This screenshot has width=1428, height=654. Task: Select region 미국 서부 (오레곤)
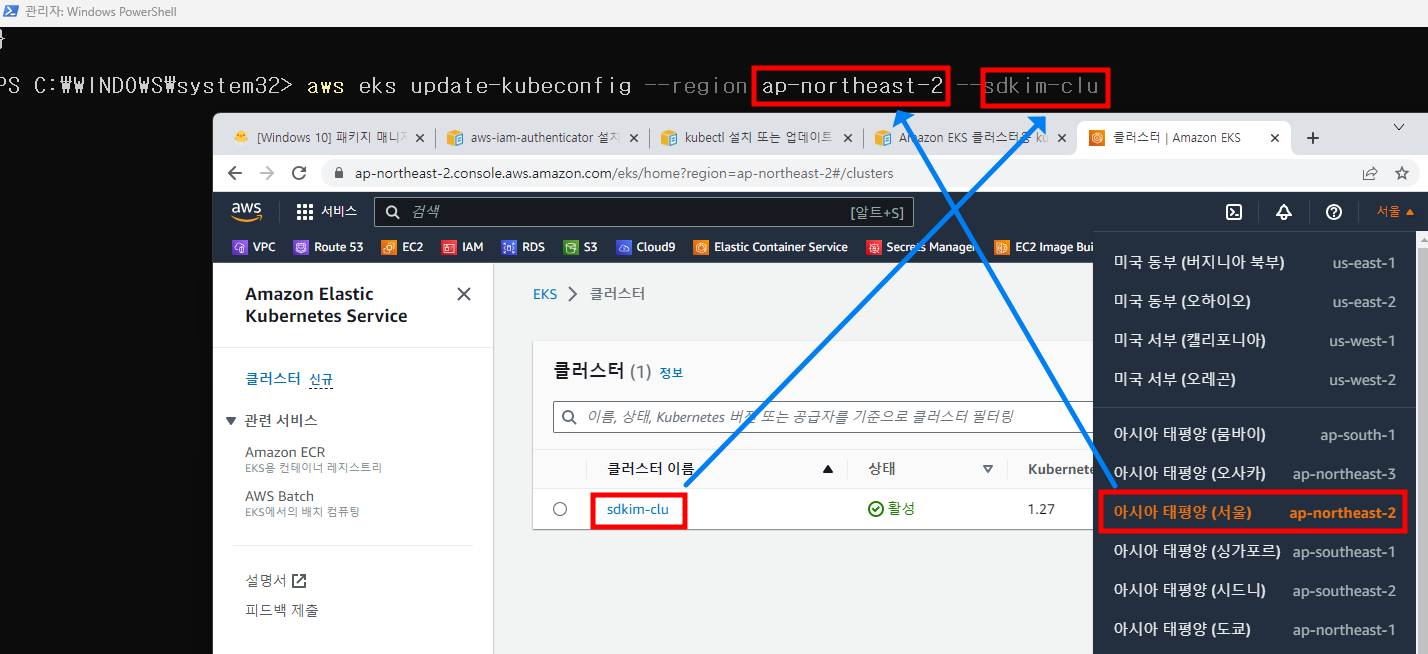coord(1255,379)
